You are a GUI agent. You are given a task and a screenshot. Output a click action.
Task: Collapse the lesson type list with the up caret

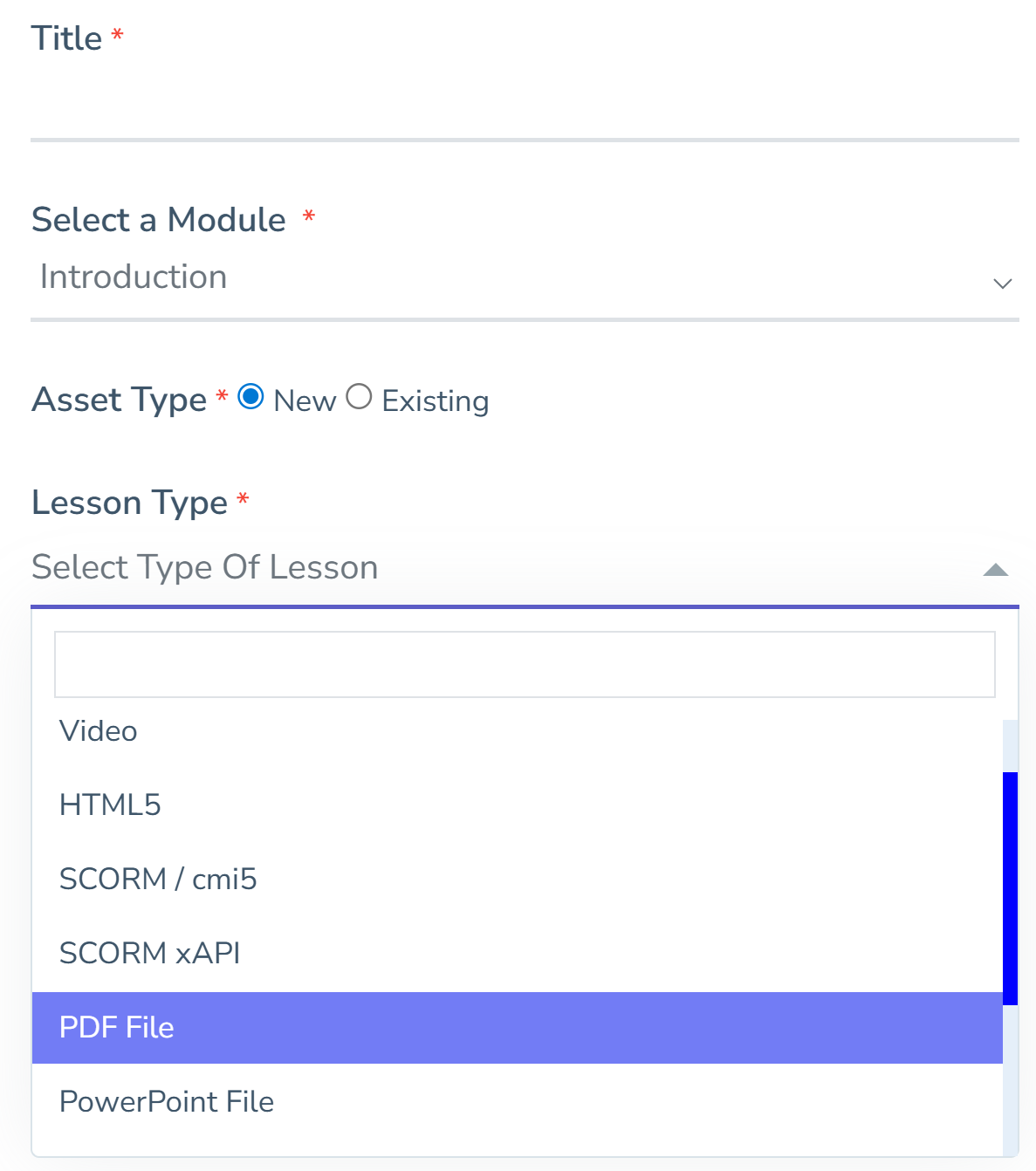996,571
